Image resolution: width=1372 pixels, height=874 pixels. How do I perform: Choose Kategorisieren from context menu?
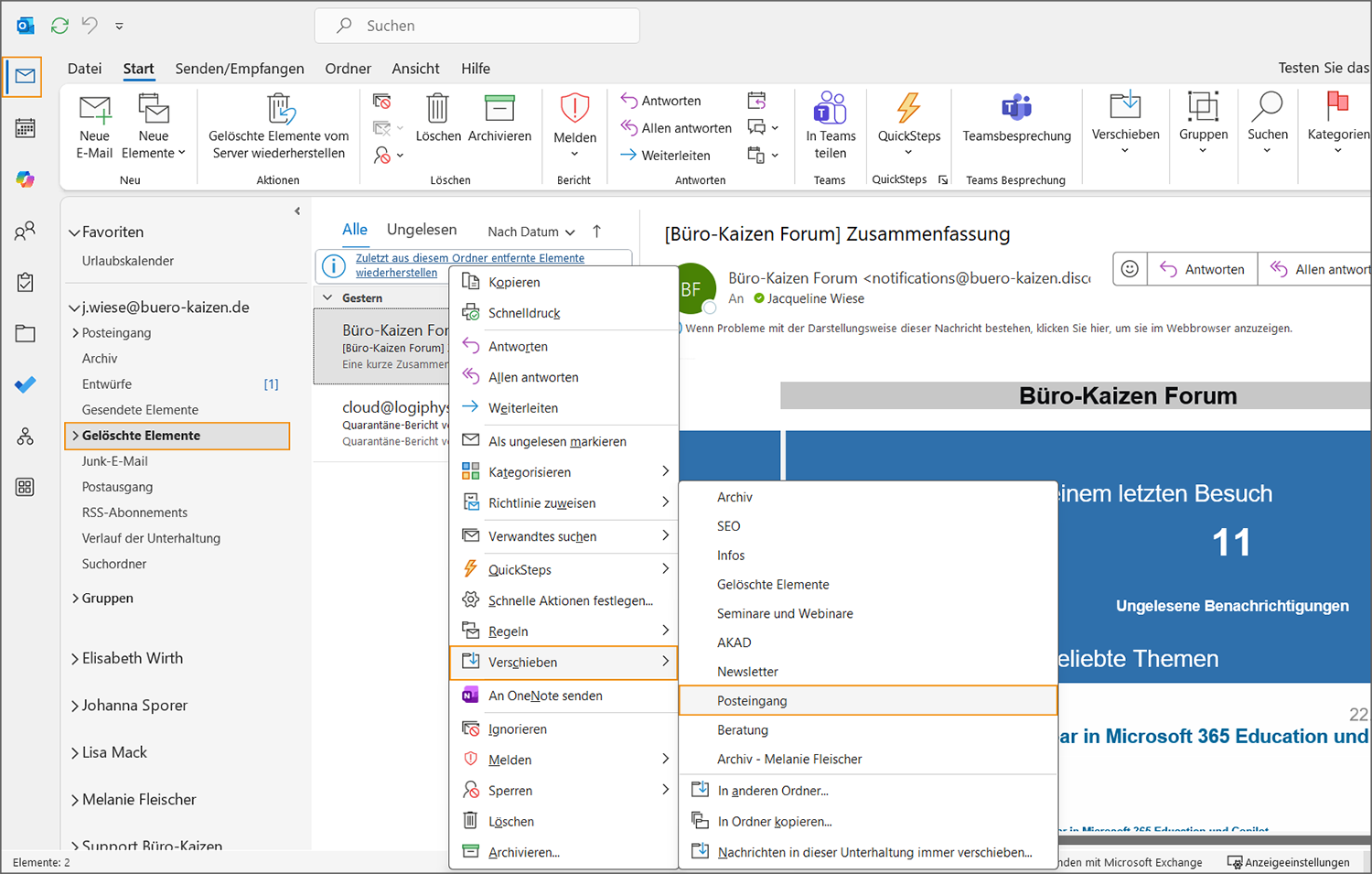coord(530,472)
